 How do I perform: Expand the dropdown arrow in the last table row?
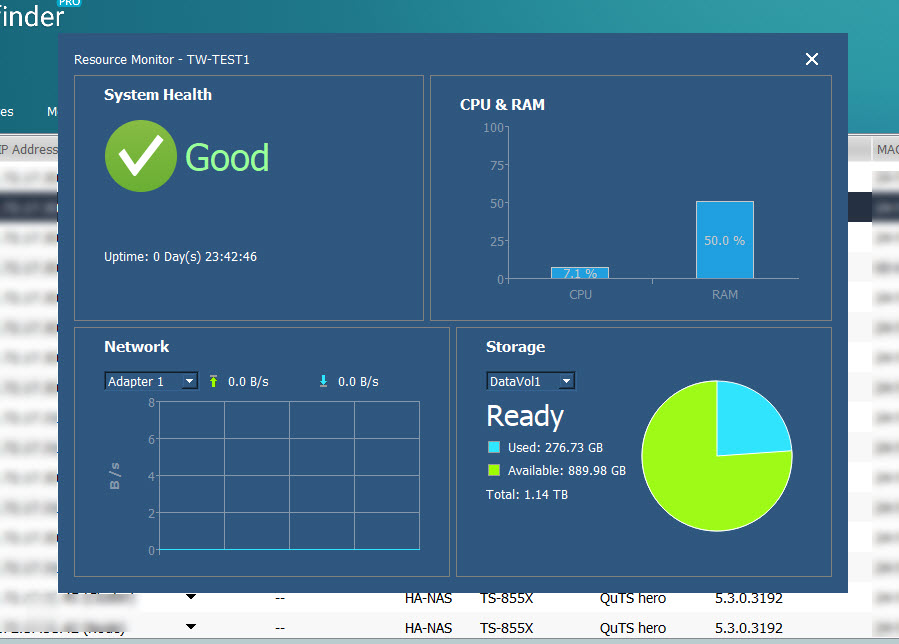pyautogui.click(x=190, y=627)
